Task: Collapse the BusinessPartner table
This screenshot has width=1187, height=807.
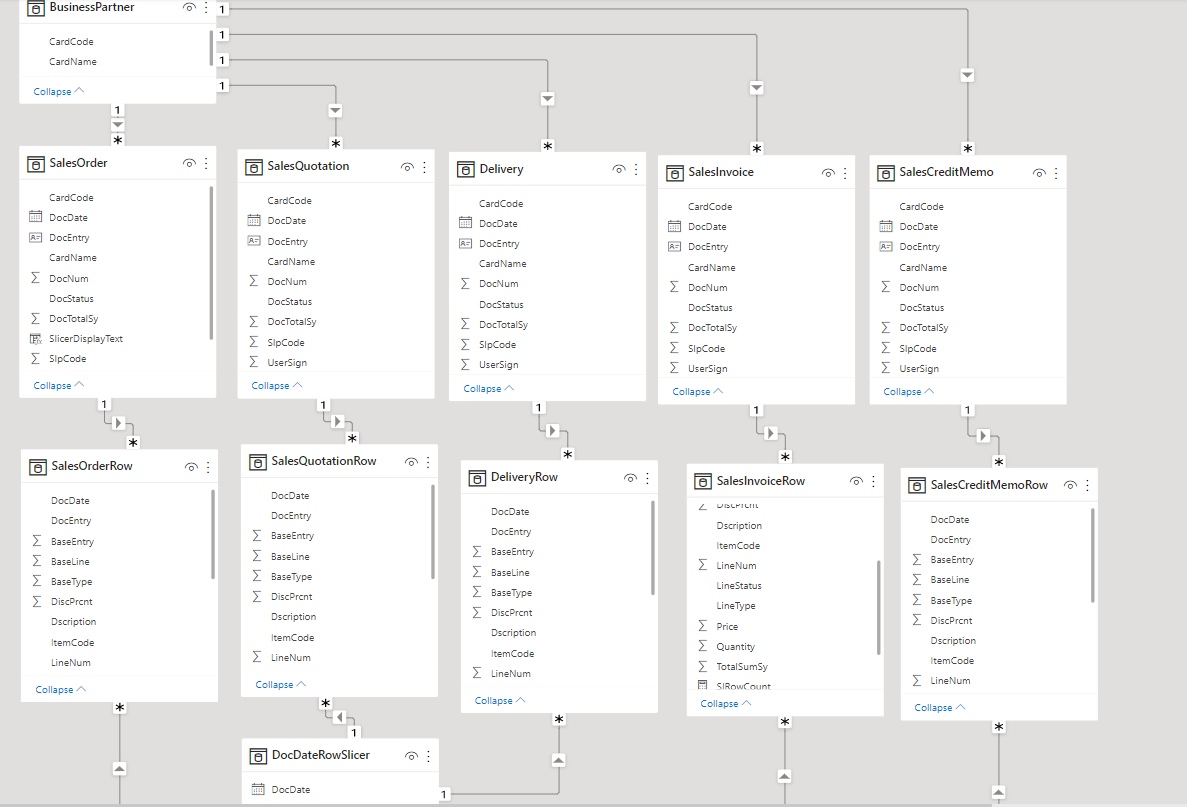Action: 58,91
